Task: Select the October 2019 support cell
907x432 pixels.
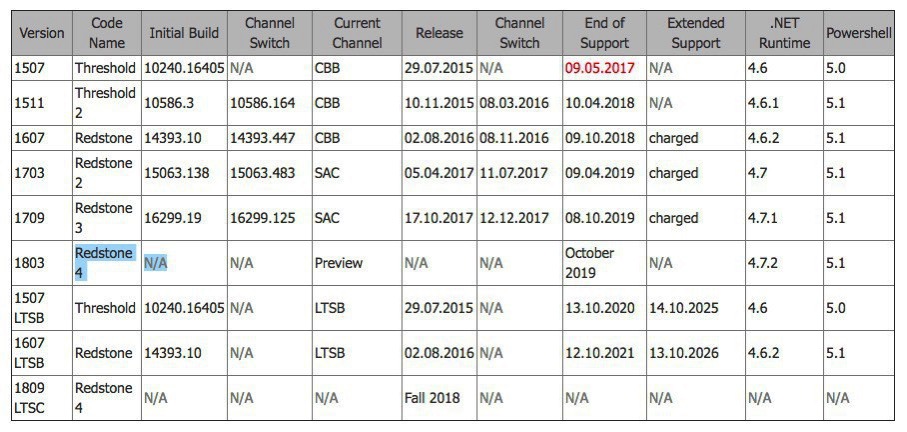Action: [590, 263]
